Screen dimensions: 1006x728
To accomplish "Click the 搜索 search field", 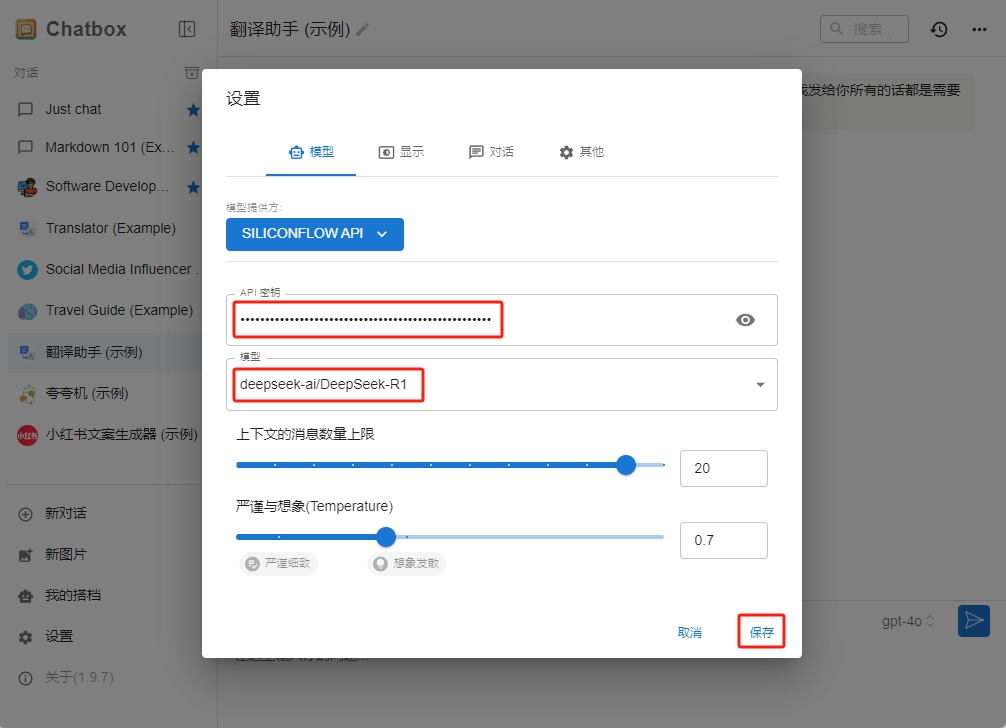I will point(864,29).
